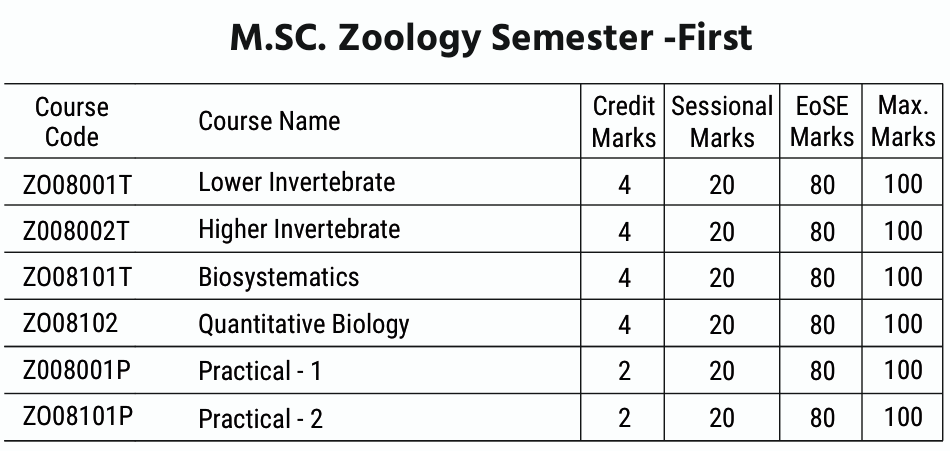Click the ZO08102 course code cell
This screenshot has width=950, height=451.
70,324
